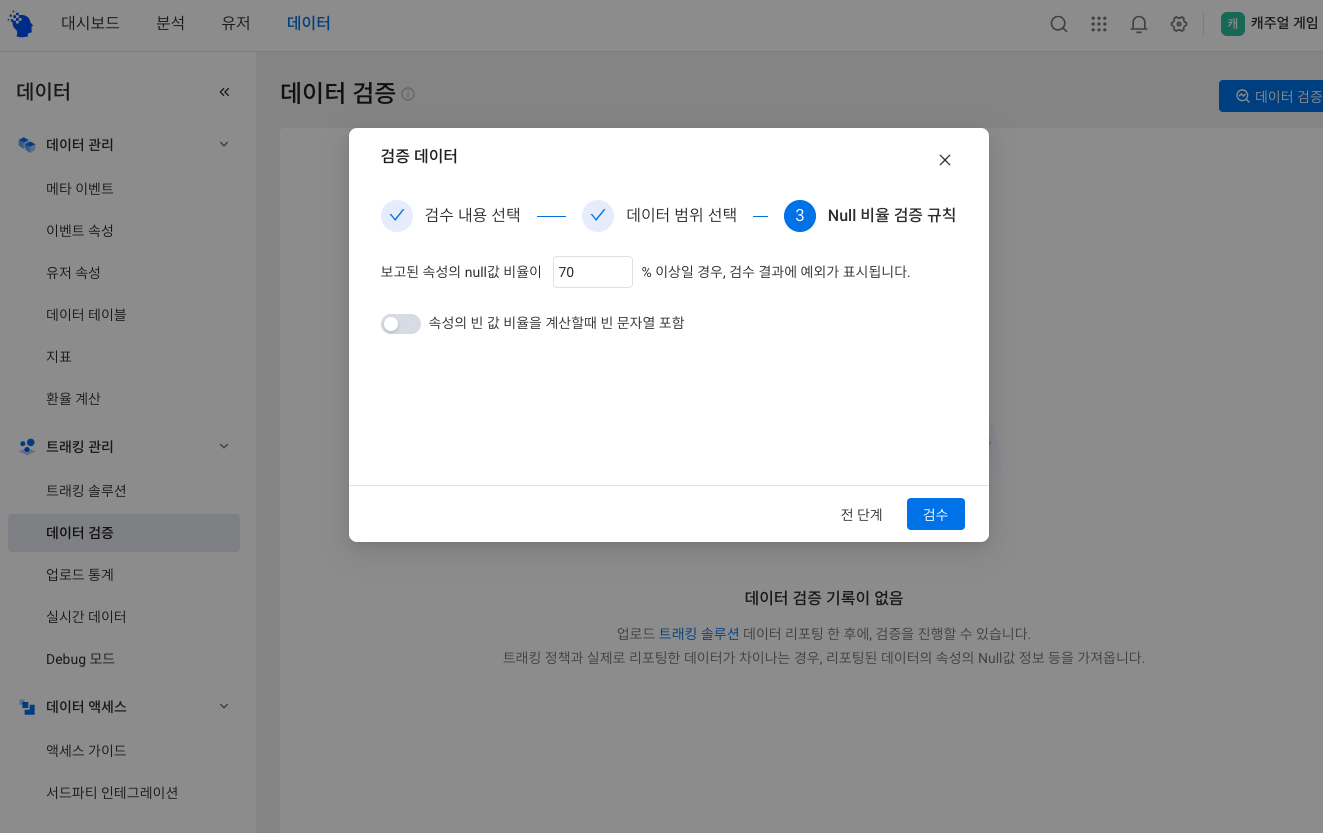Collapse the 데이터 액세스 section
This screenshot has height=833, width=1323.
tap(224, 706)
